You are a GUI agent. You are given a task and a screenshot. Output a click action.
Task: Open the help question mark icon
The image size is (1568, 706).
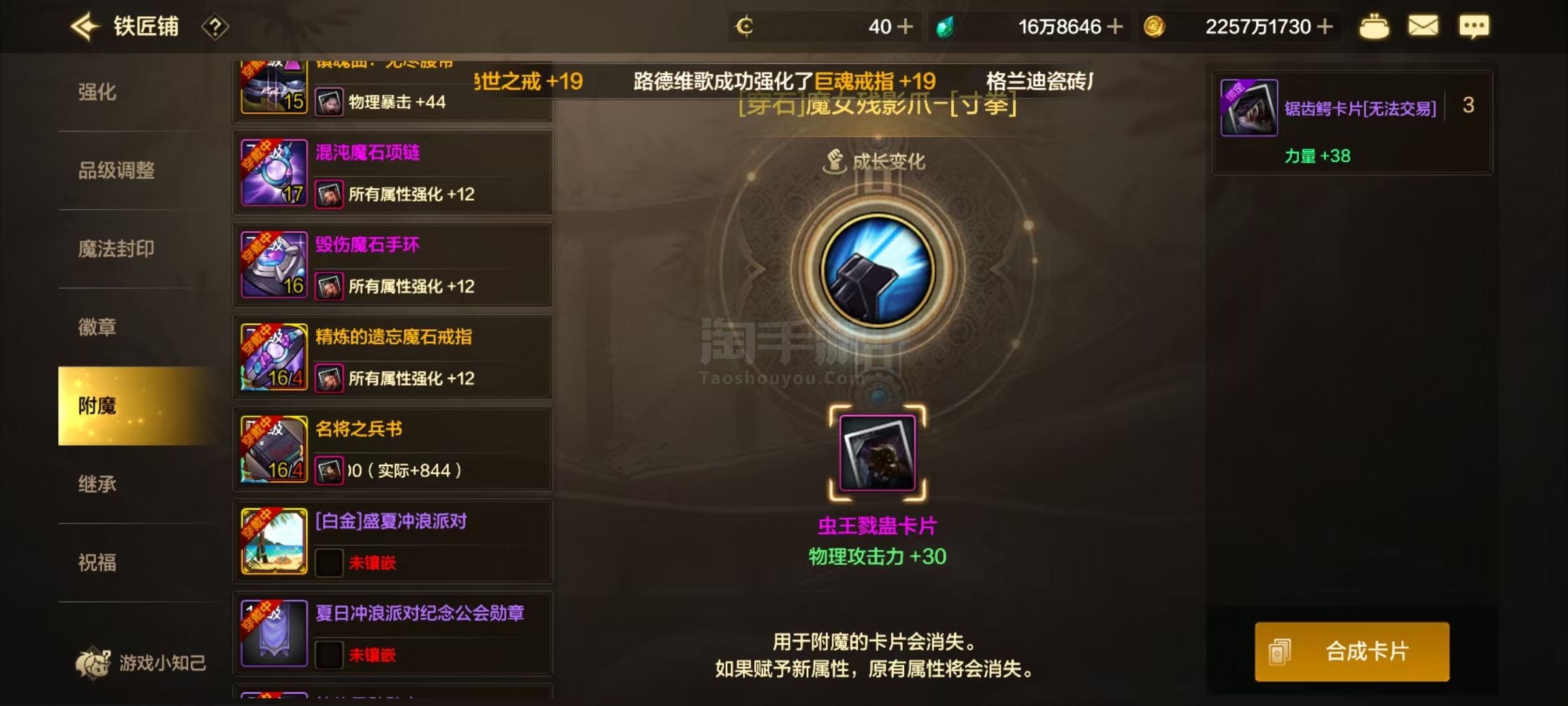pyautogui.click(x=215, y=27)
